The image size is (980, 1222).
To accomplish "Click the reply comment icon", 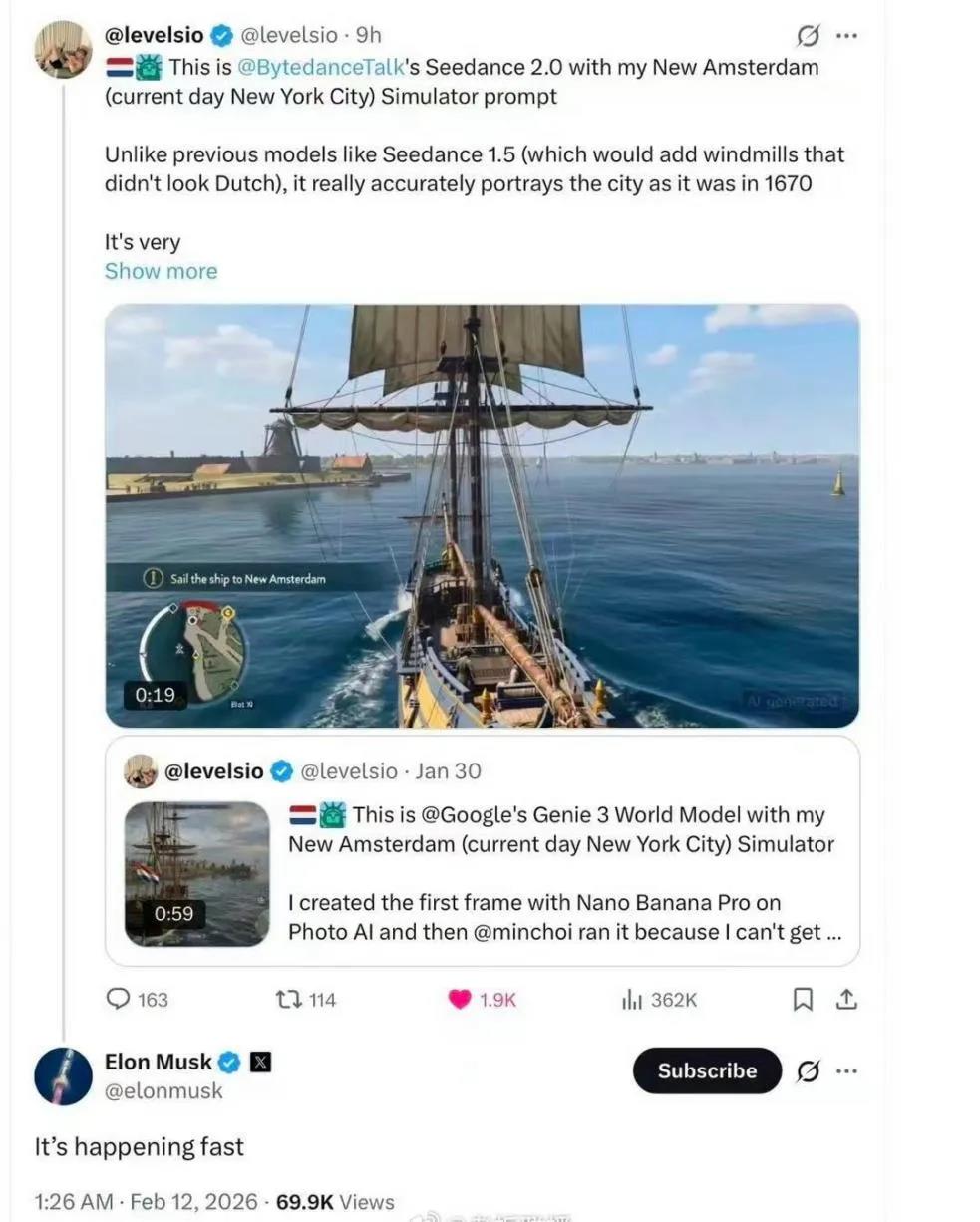I will [119, 999].
